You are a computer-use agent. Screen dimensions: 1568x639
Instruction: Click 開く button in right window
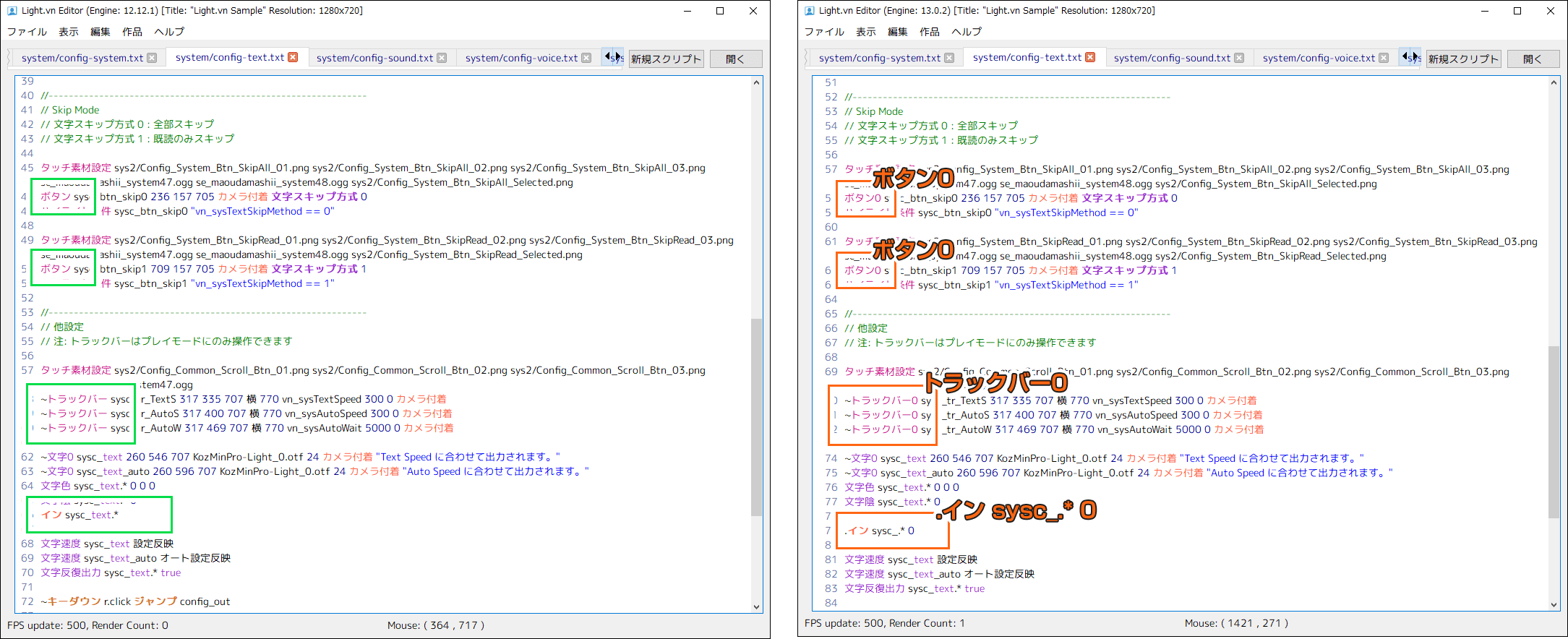point(1533,59)
